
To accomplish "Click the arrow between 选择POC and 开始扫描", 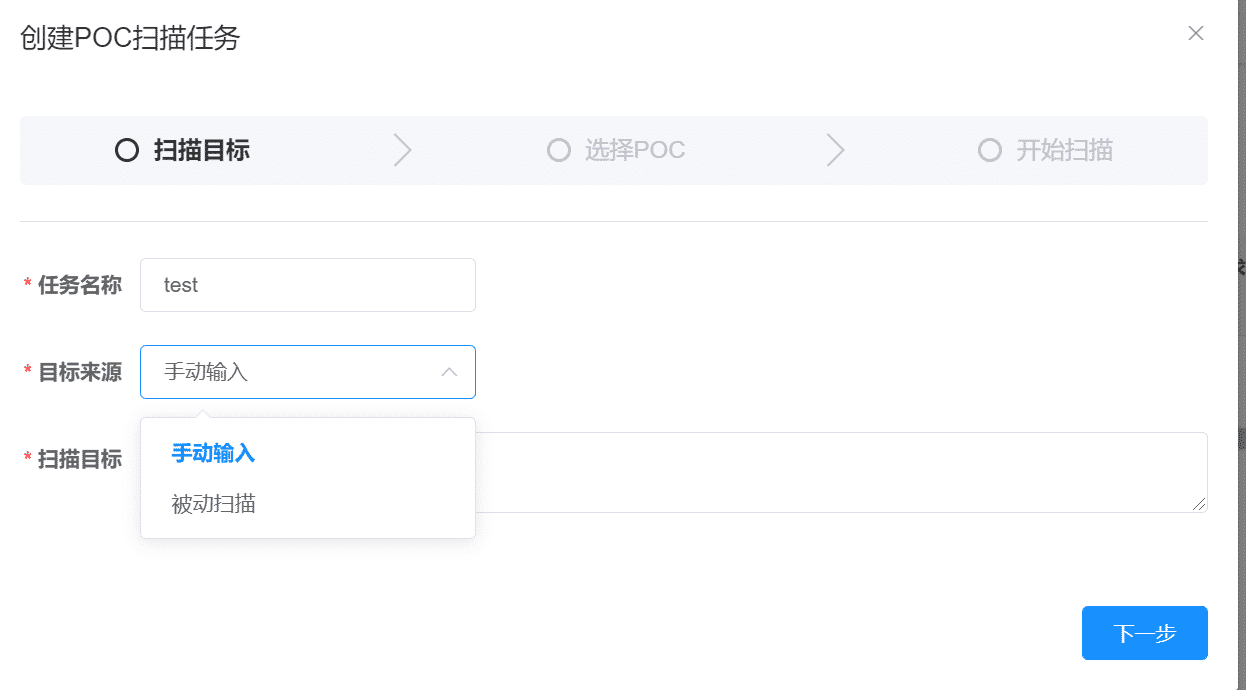I will pos(836,150).
